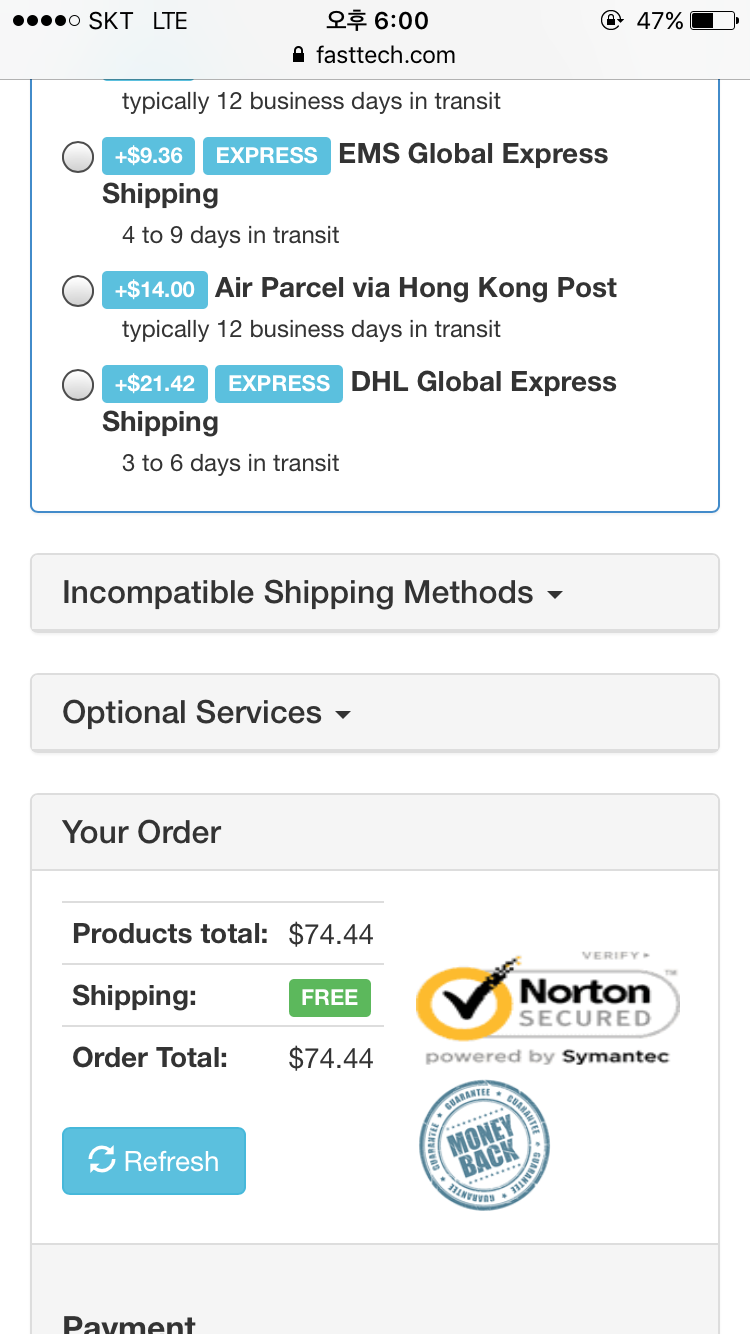The width and height of the screenshot is (750, 1334).
Task: Click the EXPRESS tag beside DHL shipping
Action: [x=279, y=384]
